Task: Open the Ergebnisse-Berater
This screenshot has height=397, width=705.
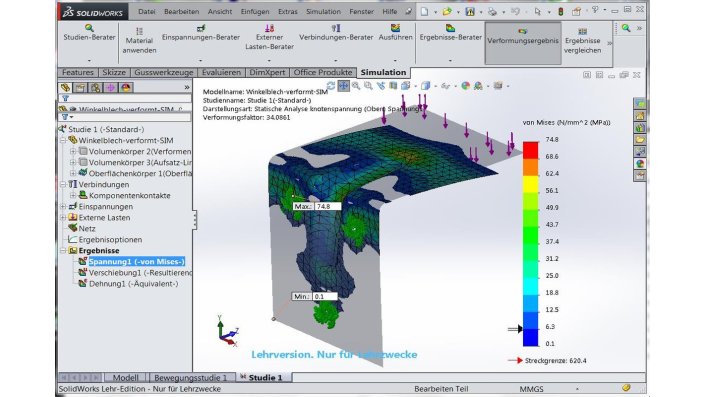Action: (x=451, y=33)
